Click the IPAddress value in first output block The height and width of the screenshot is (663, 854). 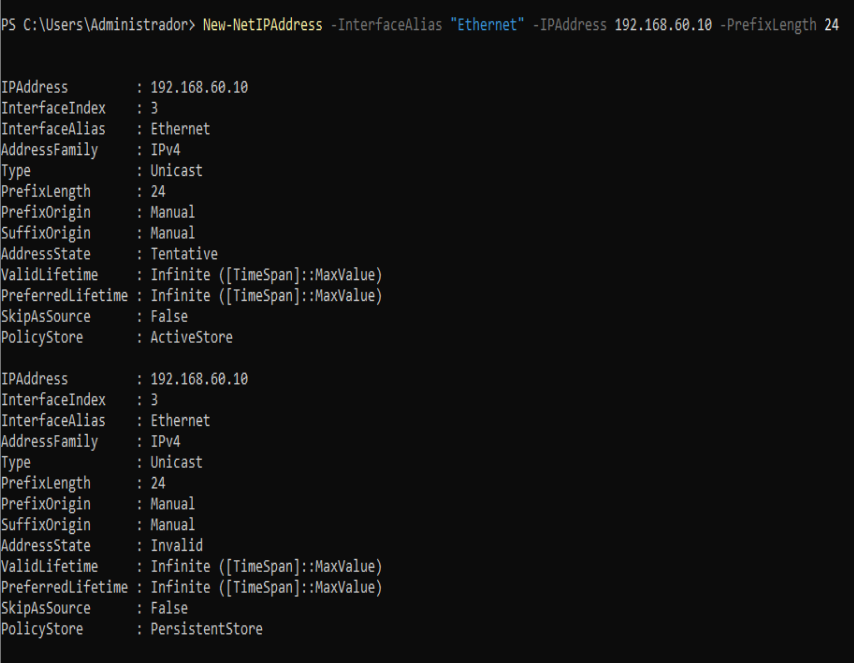(x=199, y=88)
